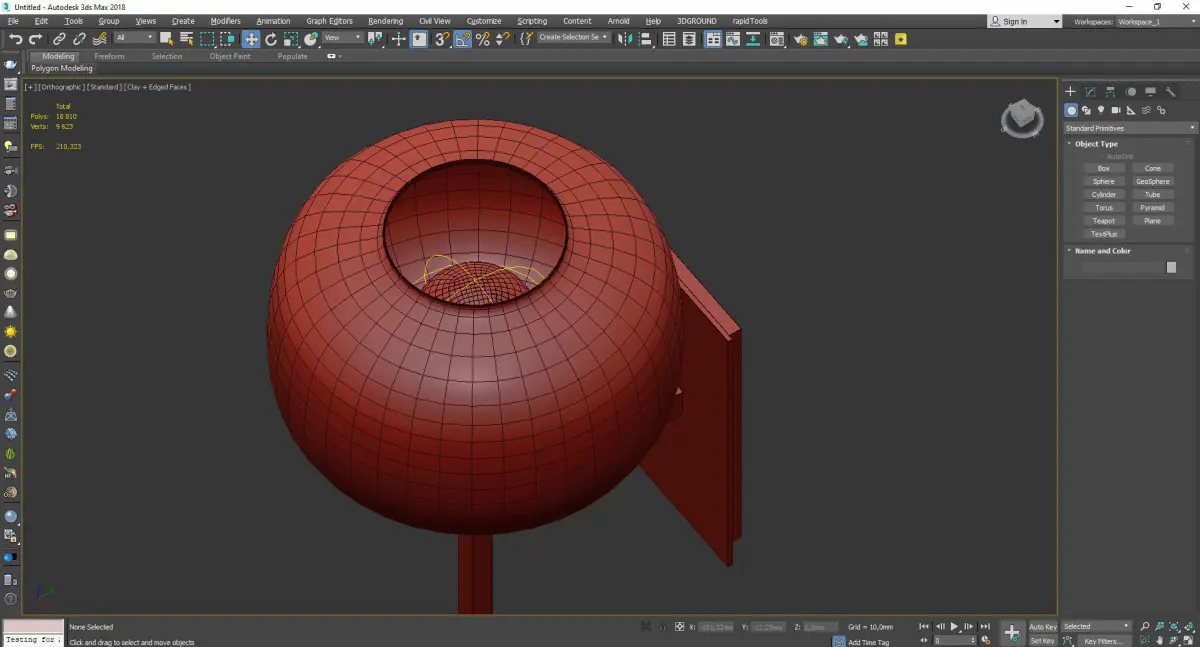Click the object color swatch
This screenshot has height=647, width=1200.
1171,267
